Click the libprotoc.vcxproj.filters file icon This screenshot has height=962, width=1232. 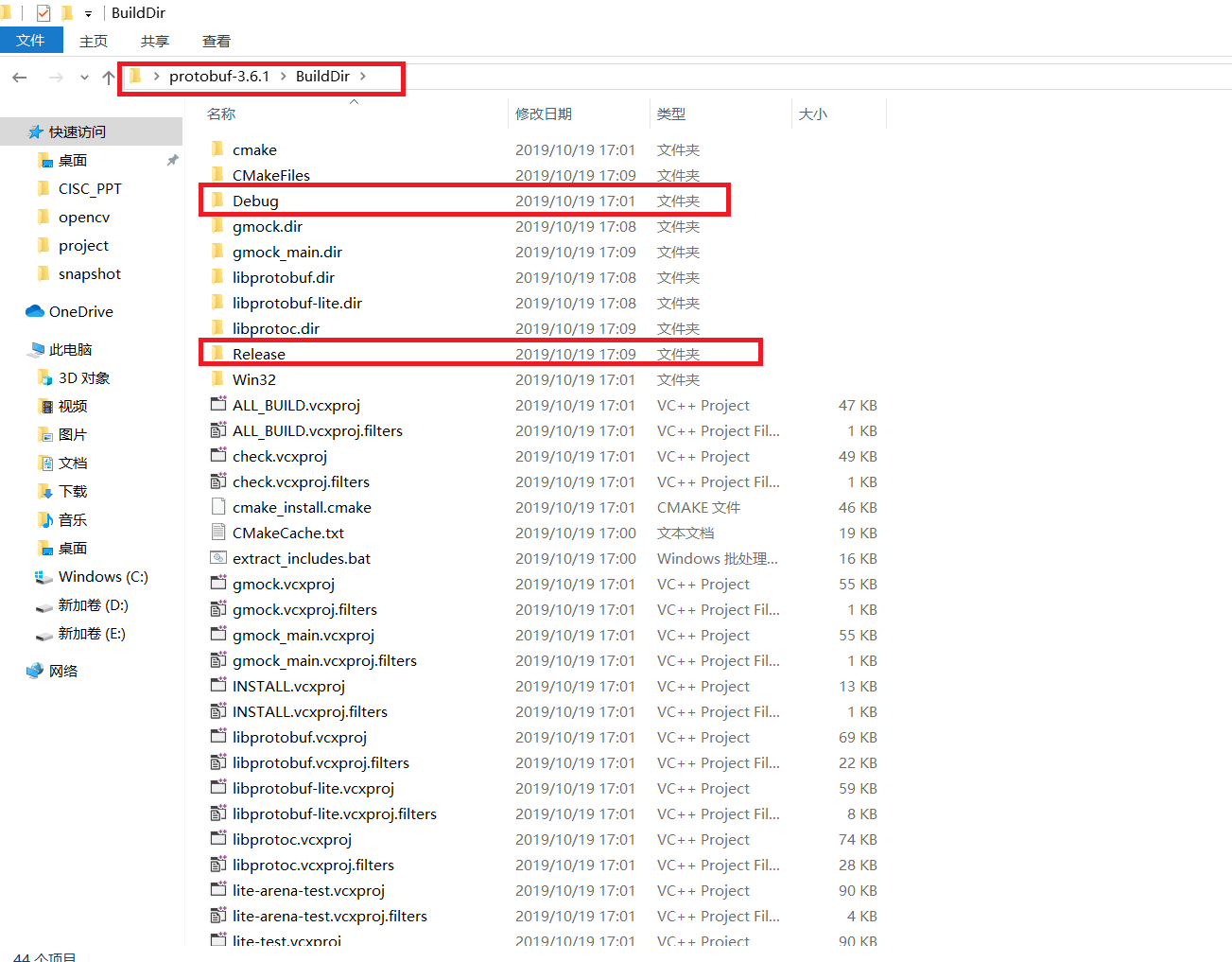point(218,864)
